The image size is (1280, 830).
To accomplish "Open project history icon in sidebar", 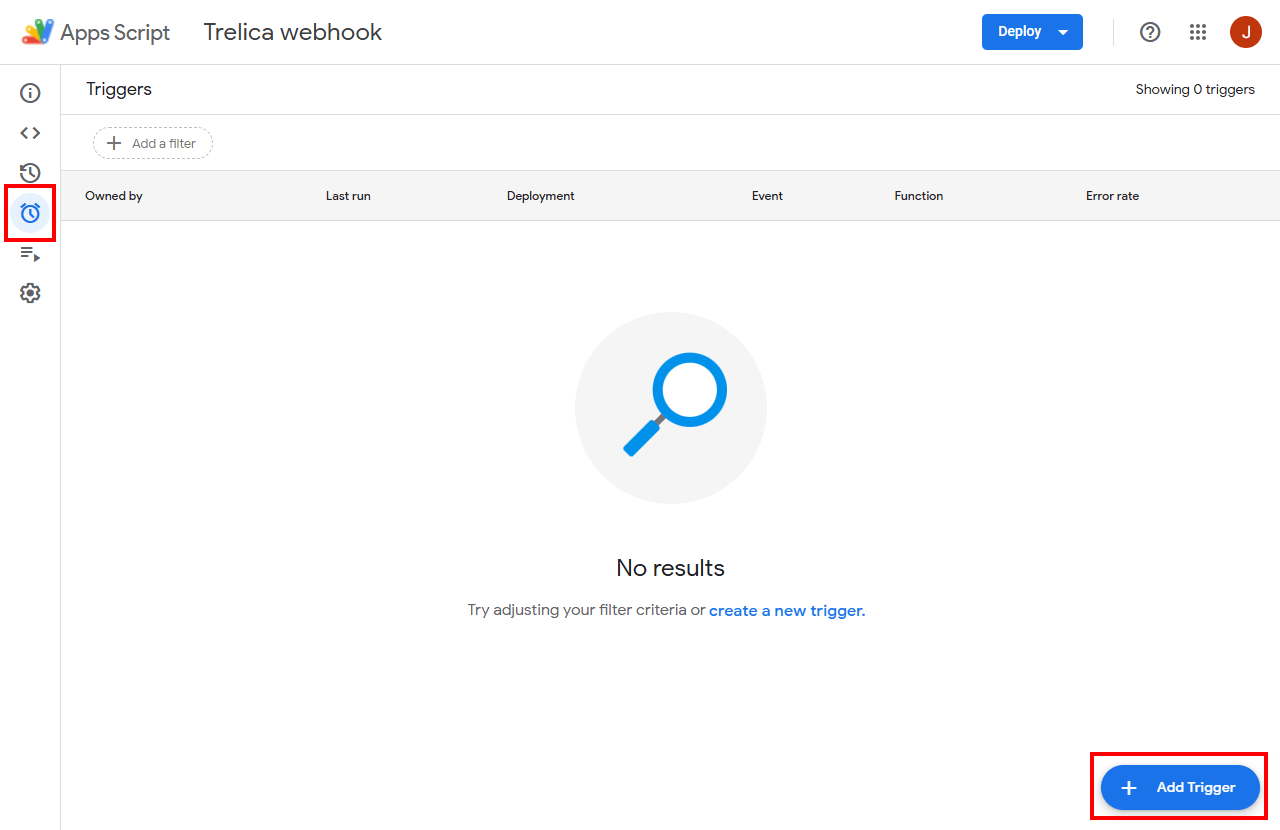I will [30, 173].
